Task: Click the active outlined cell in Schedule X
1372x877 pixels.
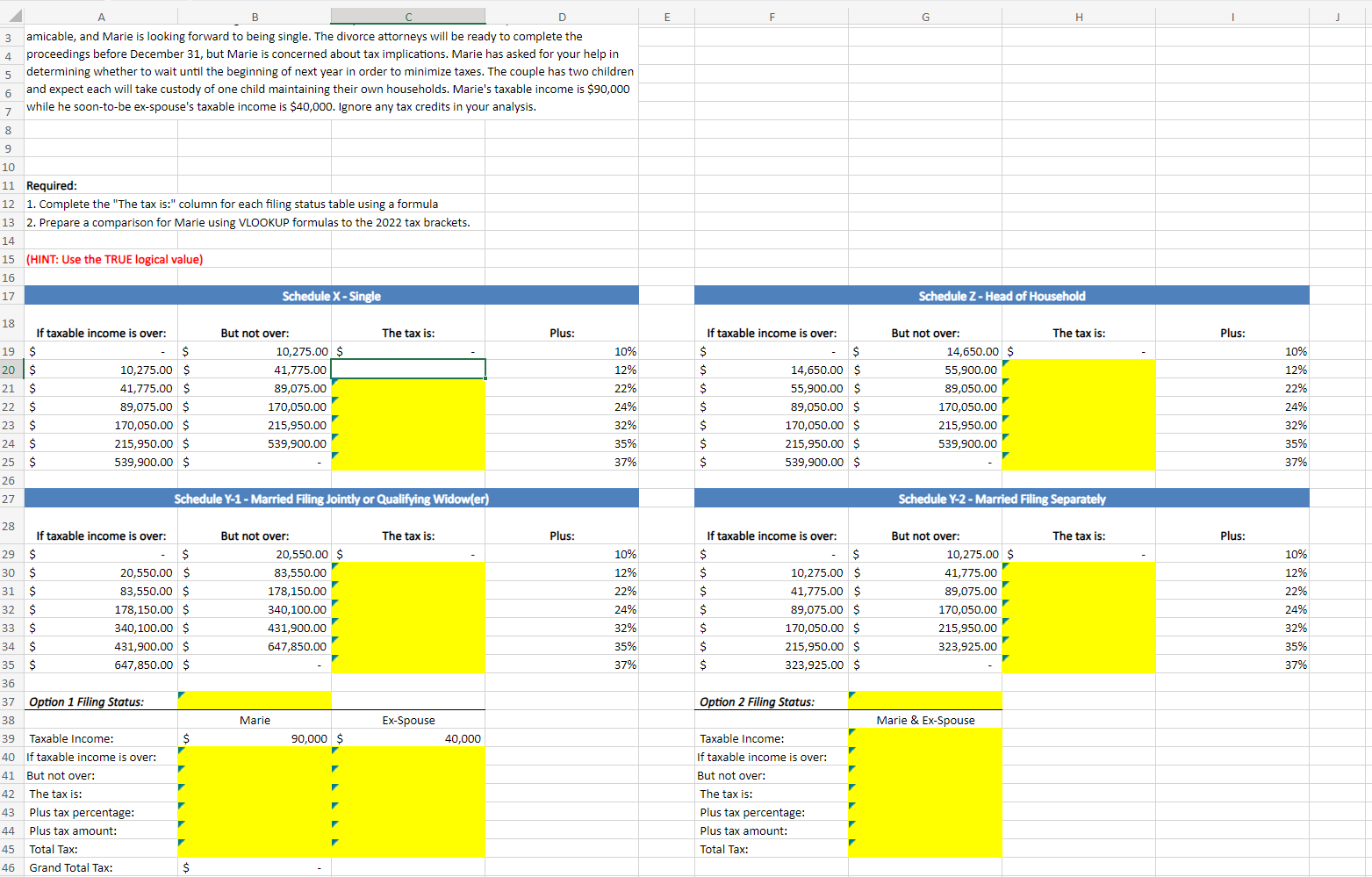Action: click(408, 370)
